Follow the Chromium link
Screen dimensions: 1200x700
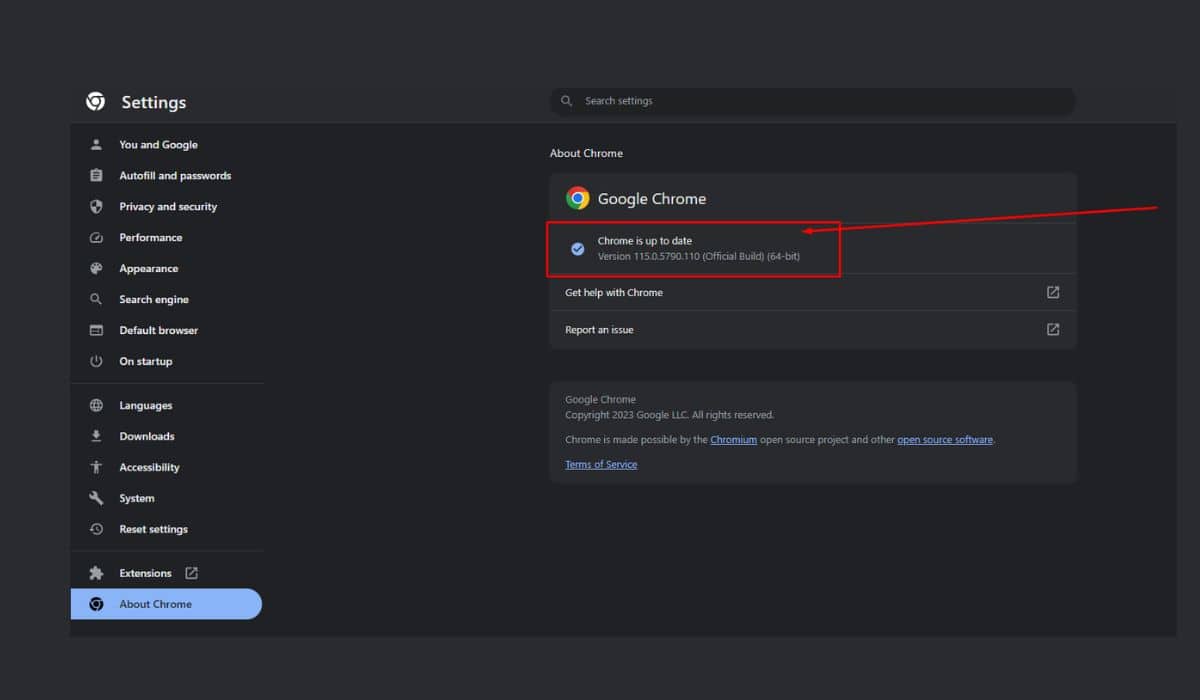(733, 440)
